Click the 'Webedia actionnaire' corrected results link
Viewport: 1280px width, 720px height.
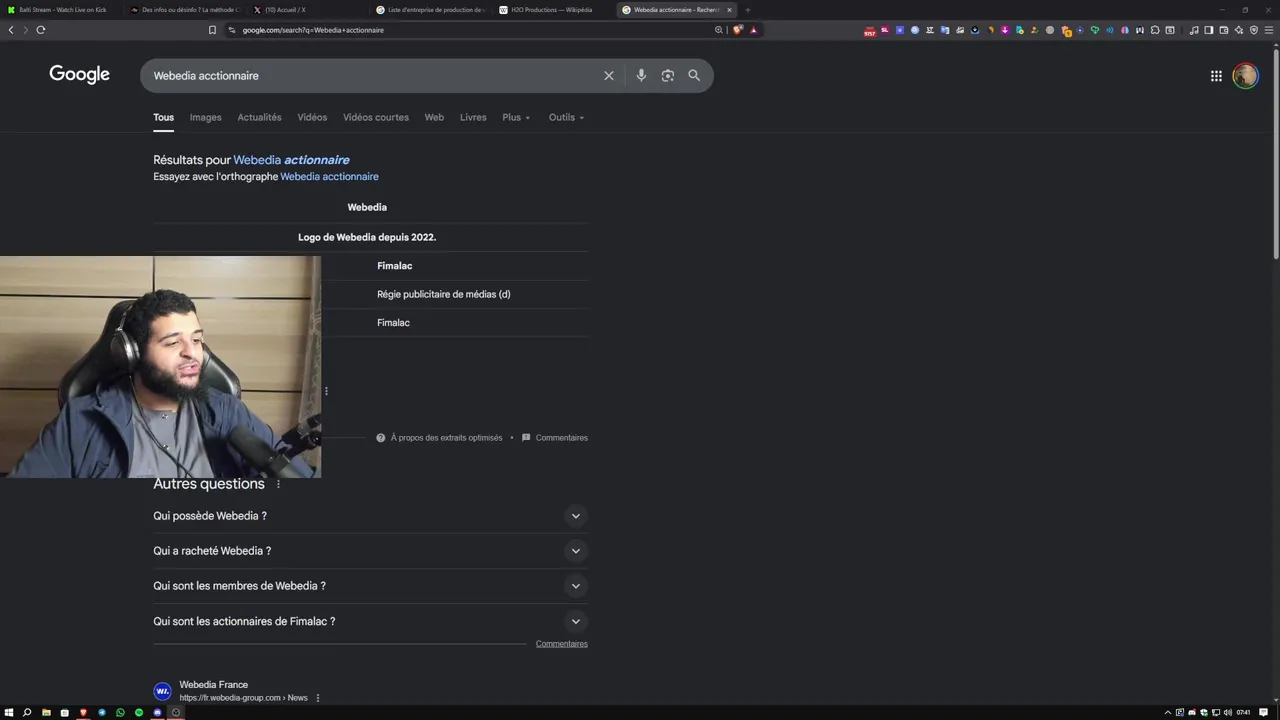point(291,160)
